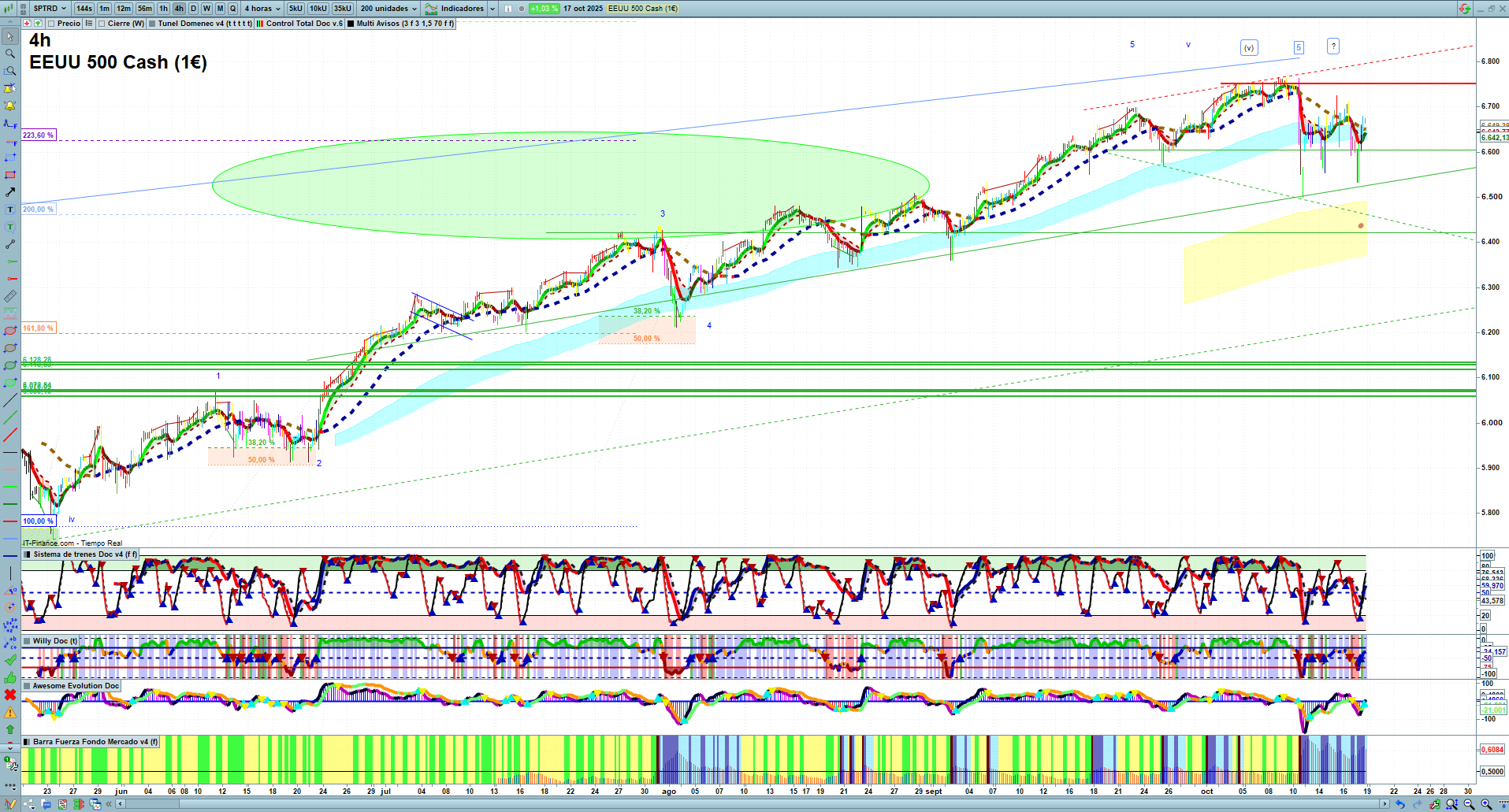The height and width of the screenshot is (812, 1509).
Task: Click the undo arrow in bottom bar
Action: point(1399,804)
